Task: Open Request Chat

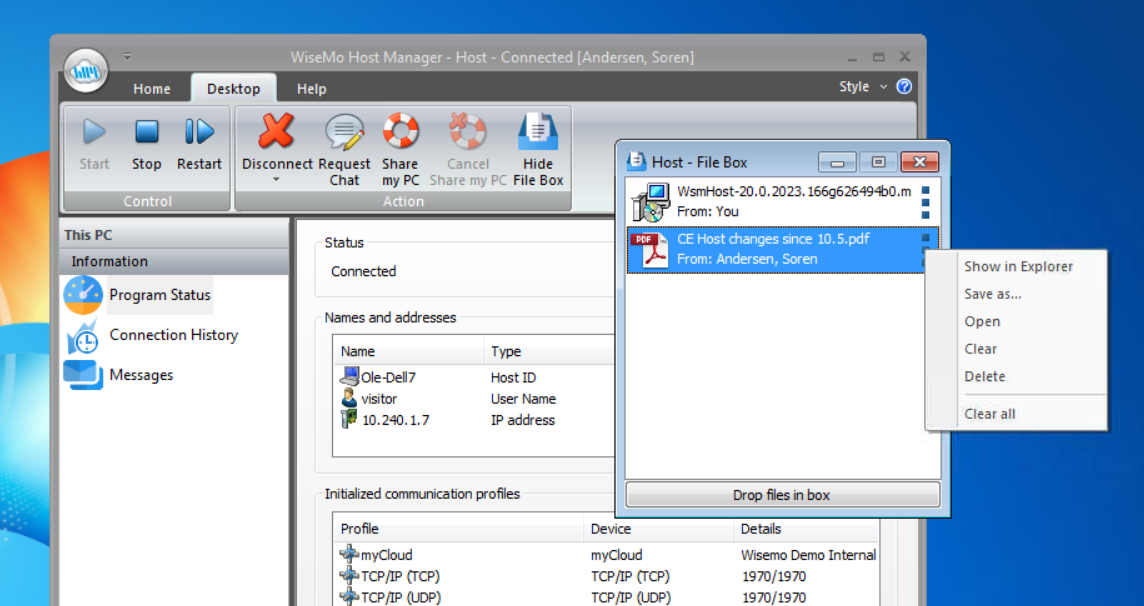Action: [344, 131]
